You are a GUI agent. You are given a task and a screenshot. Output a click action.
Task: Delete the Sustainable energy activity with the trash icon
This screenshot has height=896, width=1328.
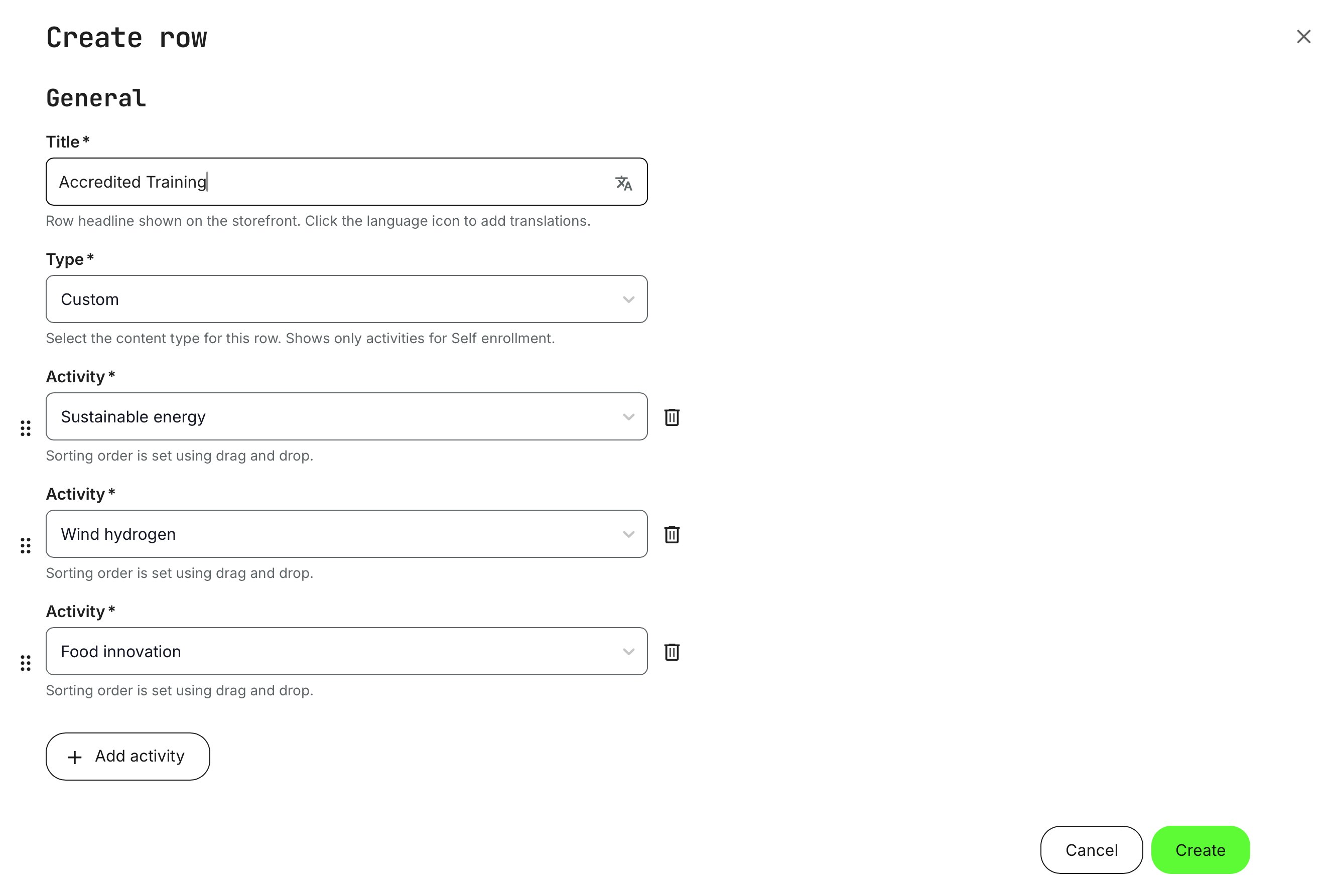(672, 417)
